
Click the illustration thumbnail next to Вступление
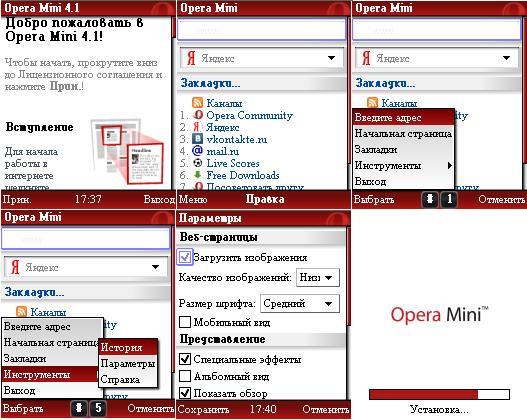tap(127, 152)
